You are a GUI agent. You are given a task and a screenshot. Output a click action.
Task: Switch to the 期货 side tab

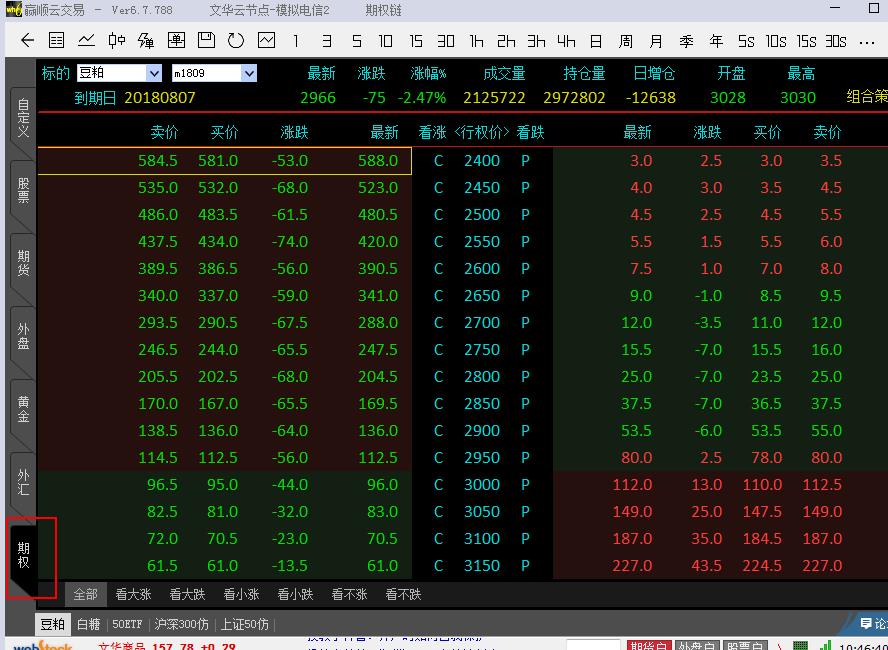click(22, 262)
